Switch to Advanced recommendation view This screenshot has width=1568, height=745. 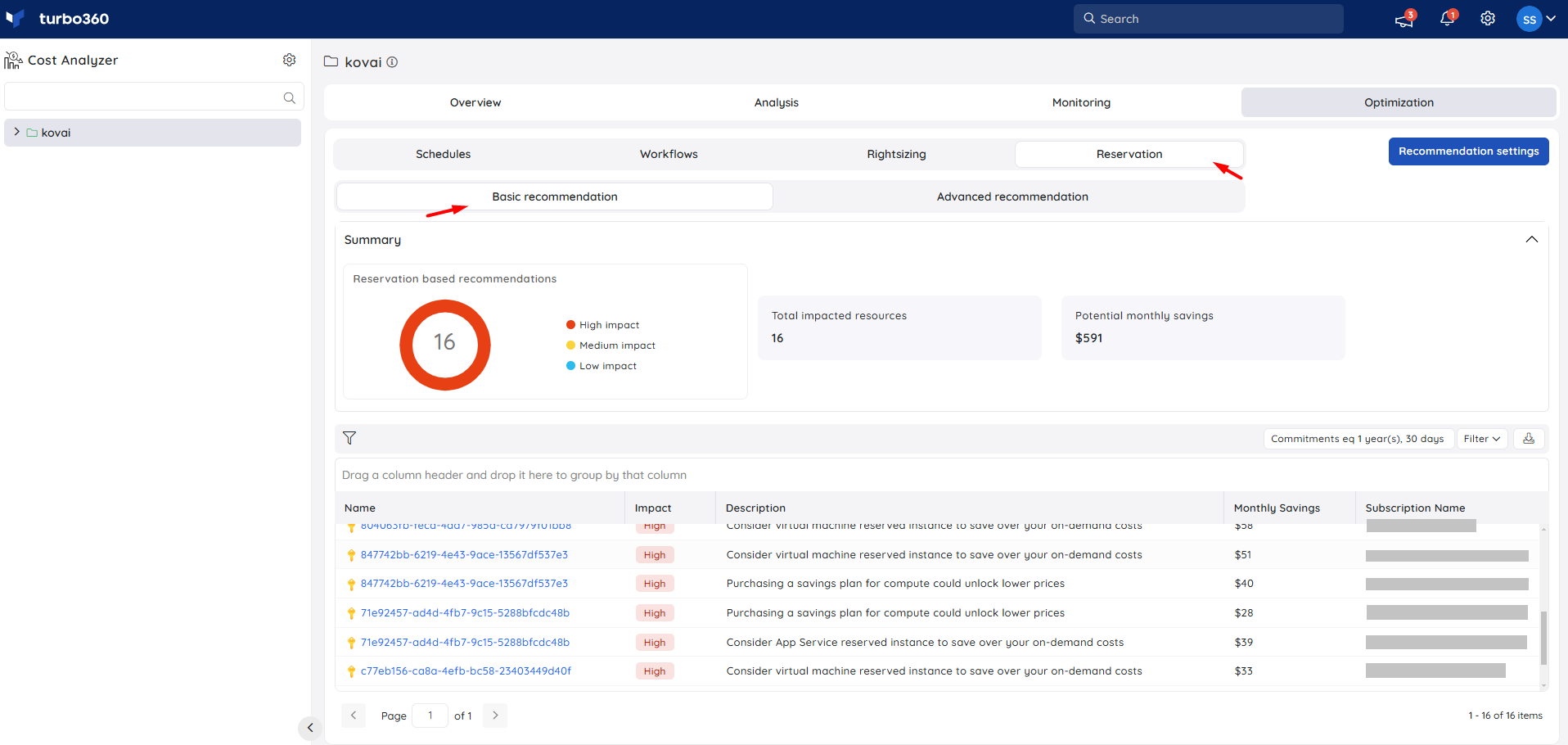click(1012, 196)
